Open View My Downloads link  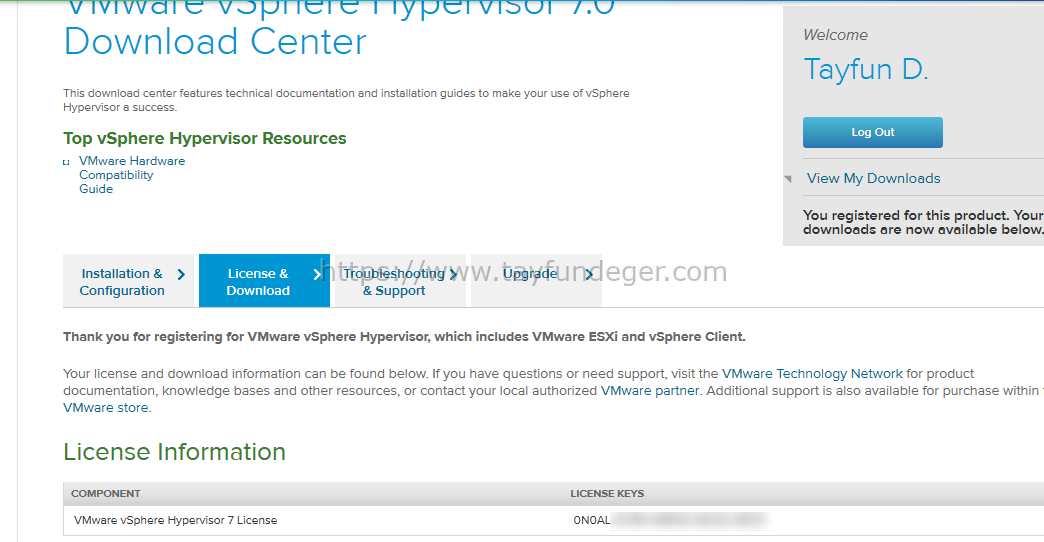coord(874,178)
